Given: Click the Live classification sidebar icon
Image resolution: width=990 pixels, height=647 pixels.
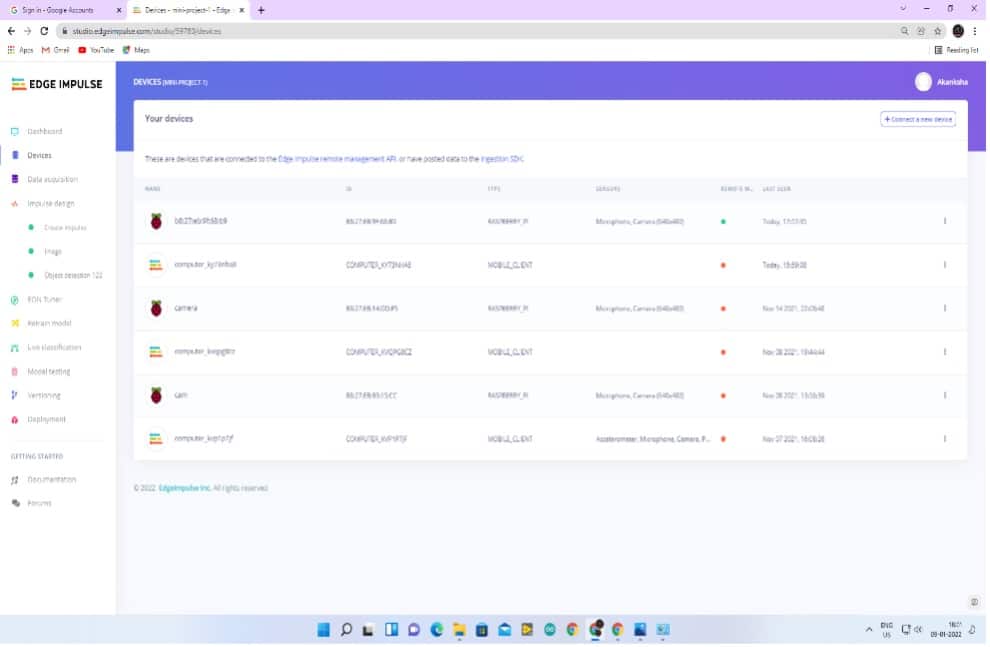Looking at the screenshot, I should click(x=15, y=347).
